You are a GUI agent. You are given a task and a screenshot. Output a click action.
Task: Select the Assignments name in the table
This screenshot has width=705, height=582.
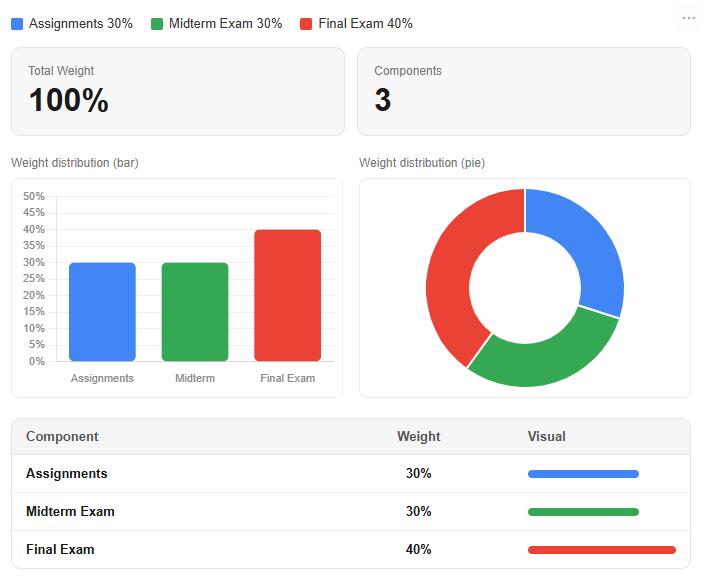(67, 474)
